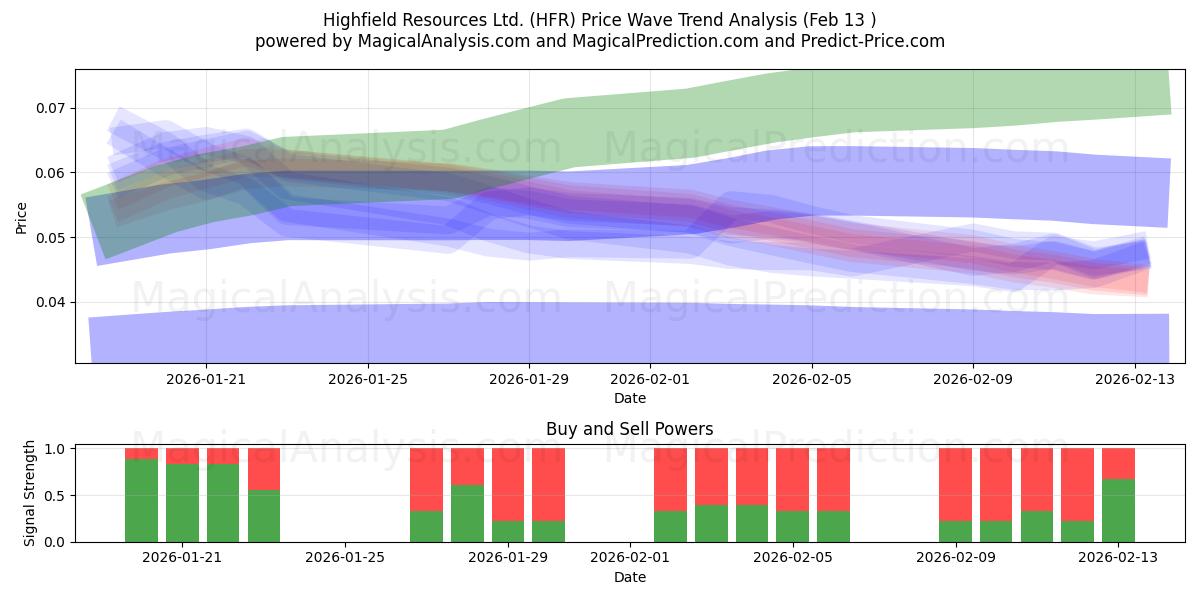Image resolution: width=1200 pixels, height=600 pixels.
Task: Click the 0.06 price tick label
Action: 51,173
